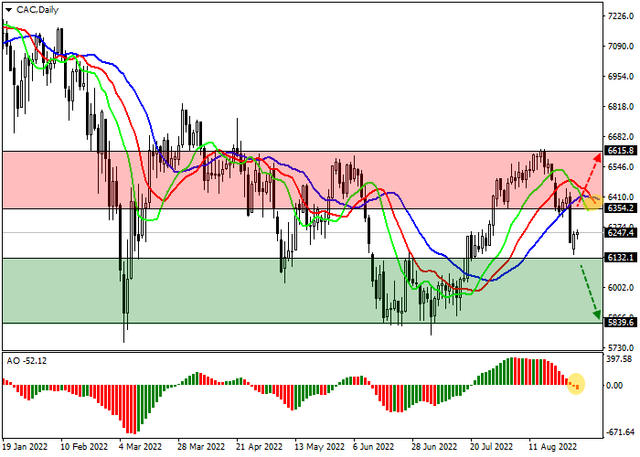Select the 19 Jan 2022 date label
The height and width of the screenshot is (457, 640).
(25, 447)
